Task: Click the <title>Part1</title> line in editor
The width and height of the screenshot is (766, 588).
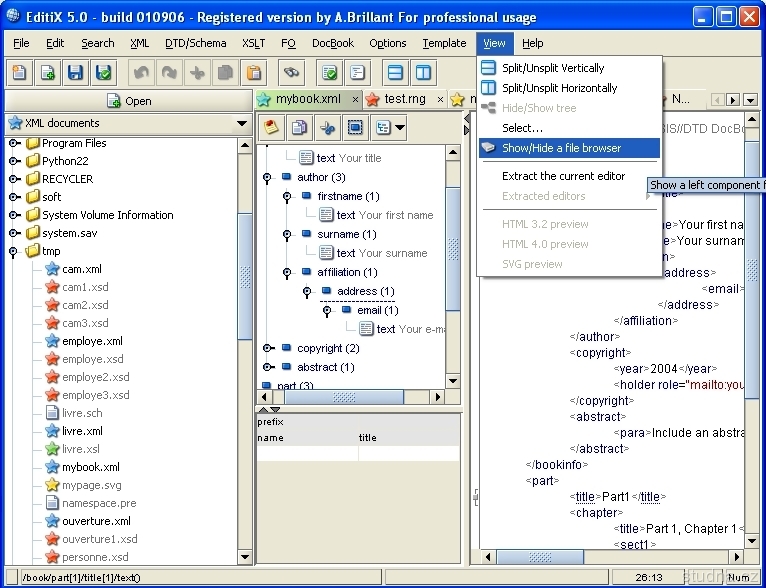Action: click(x=617, y=497)
